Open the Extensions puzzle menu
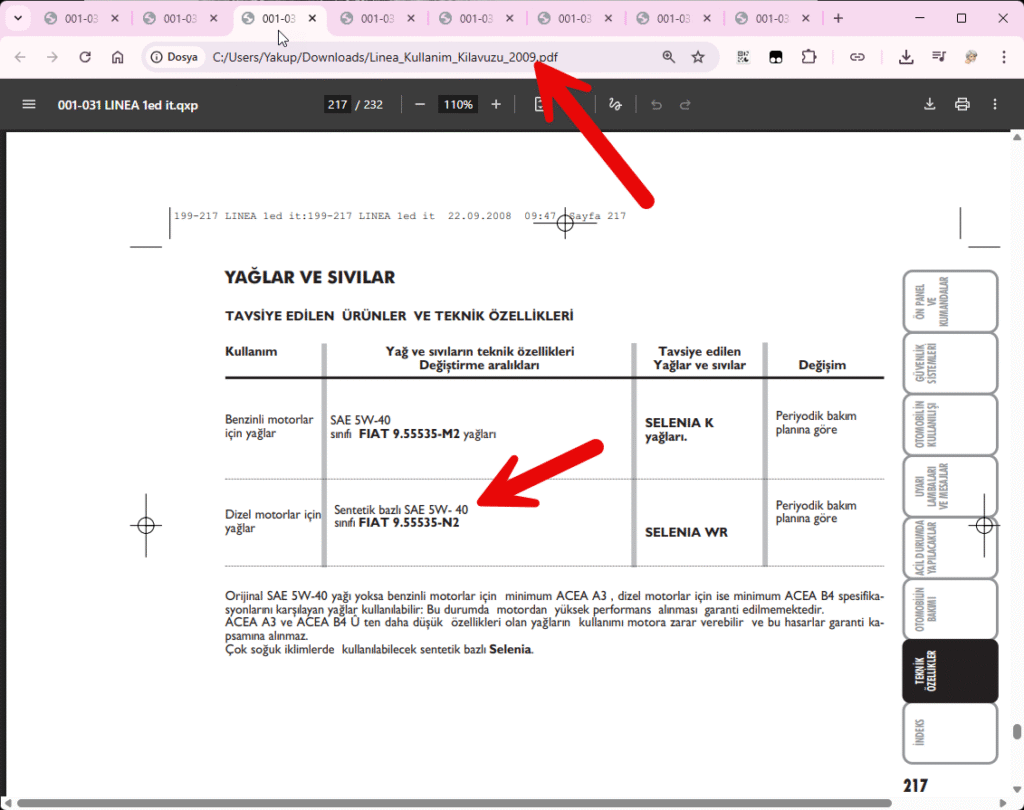Screen dimensions: 1024x810 tap(809, 57)
